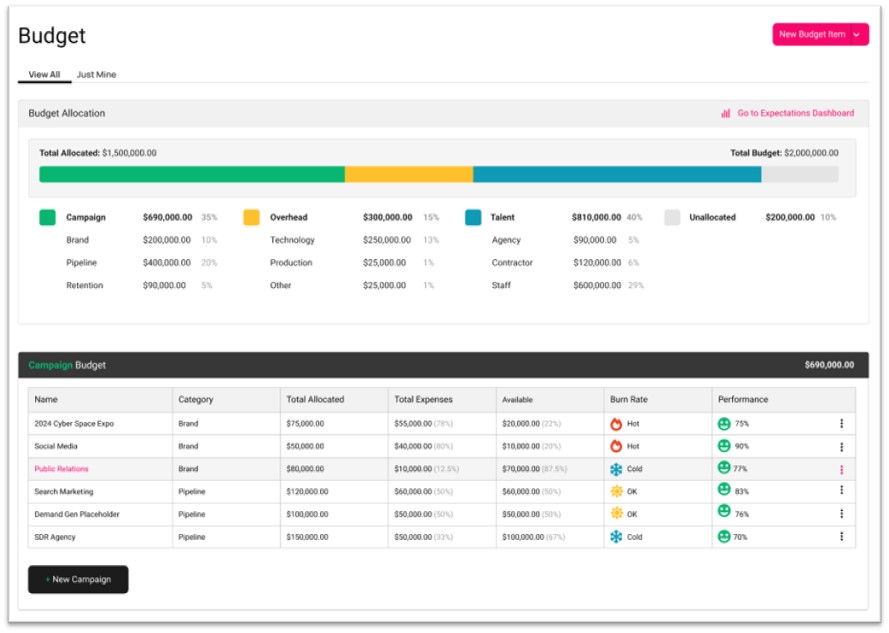Click the bar chart icon beside Expectations Dashboard

(x=726, y=113)
